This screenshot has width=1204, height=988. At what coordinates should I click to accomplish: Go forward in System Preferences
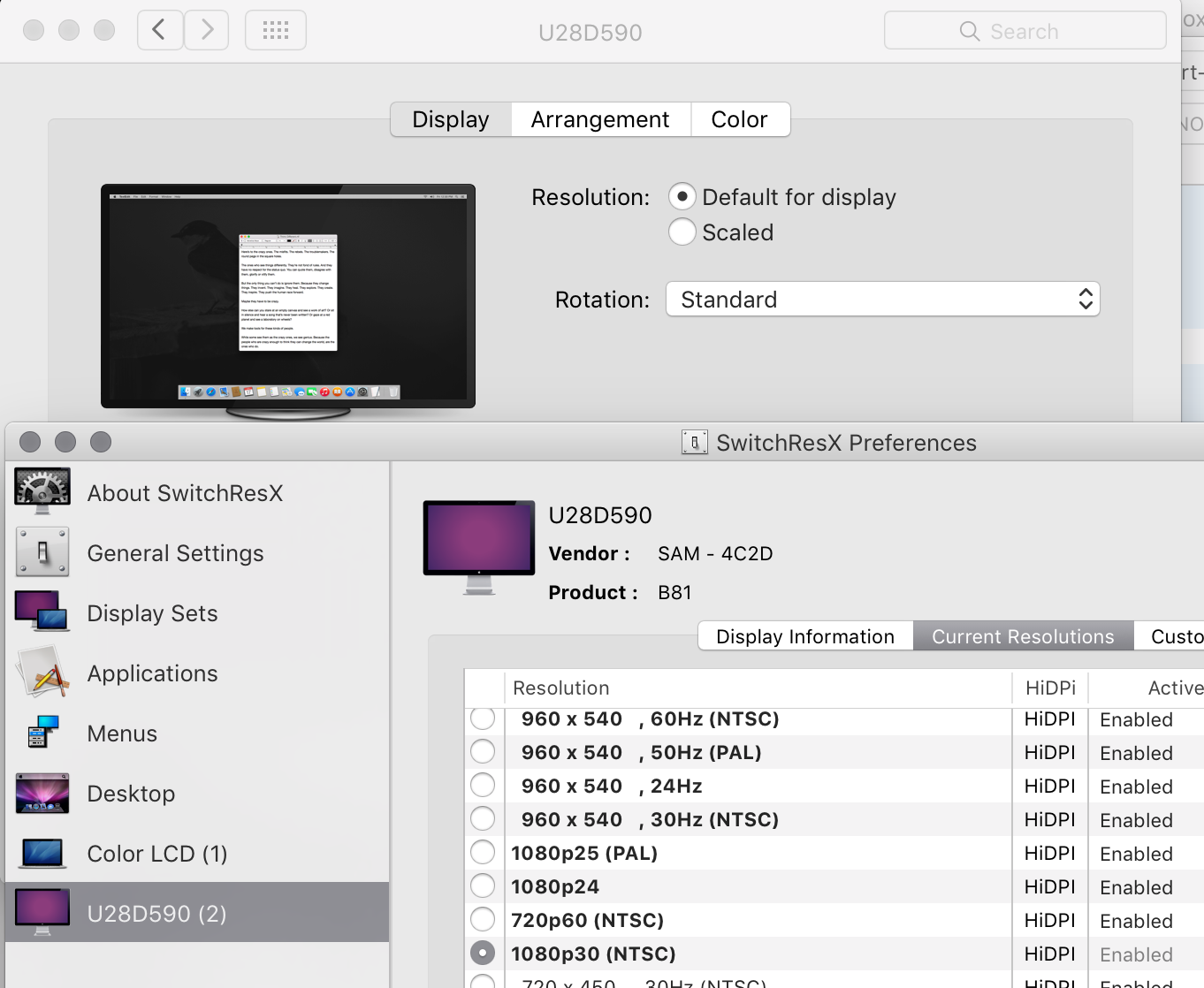(207, 30)
